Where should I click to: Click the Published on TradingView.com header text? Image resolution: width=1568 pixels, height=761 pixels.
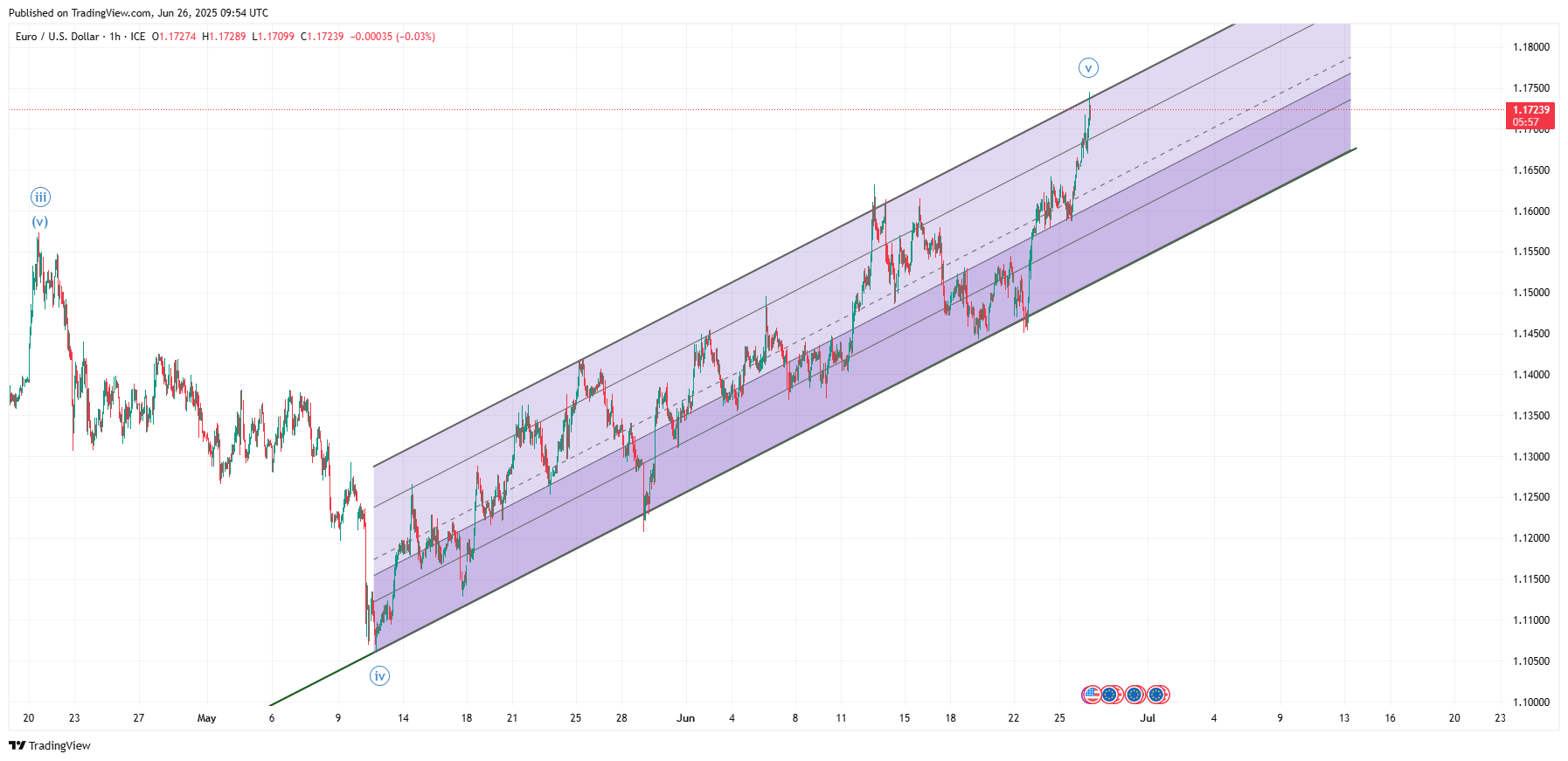point(138,13)
